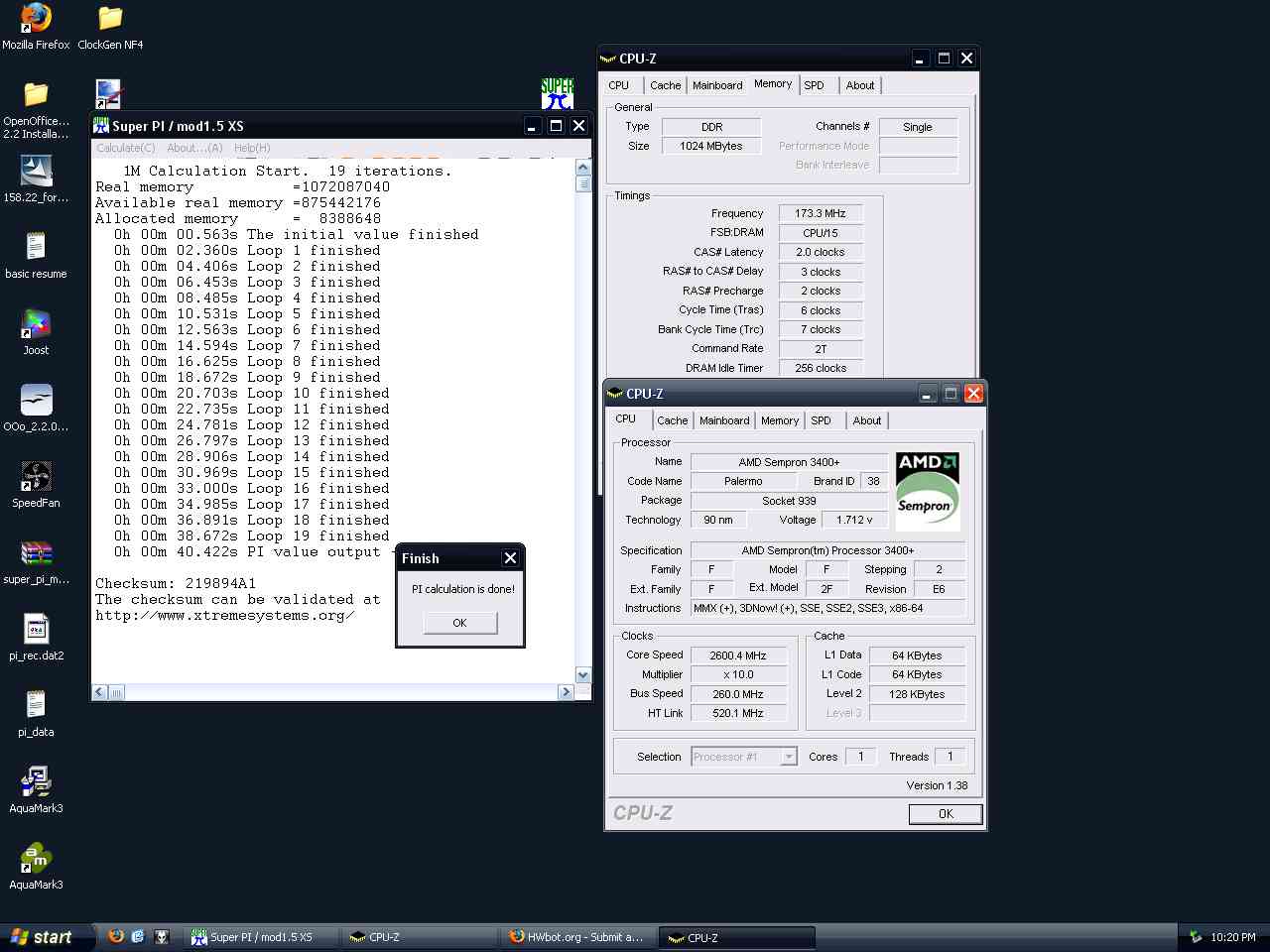Click Firefox quick launch icon in taskbar
The width and height of the screenshot is (1270, 952).
(x=116, y=936)
